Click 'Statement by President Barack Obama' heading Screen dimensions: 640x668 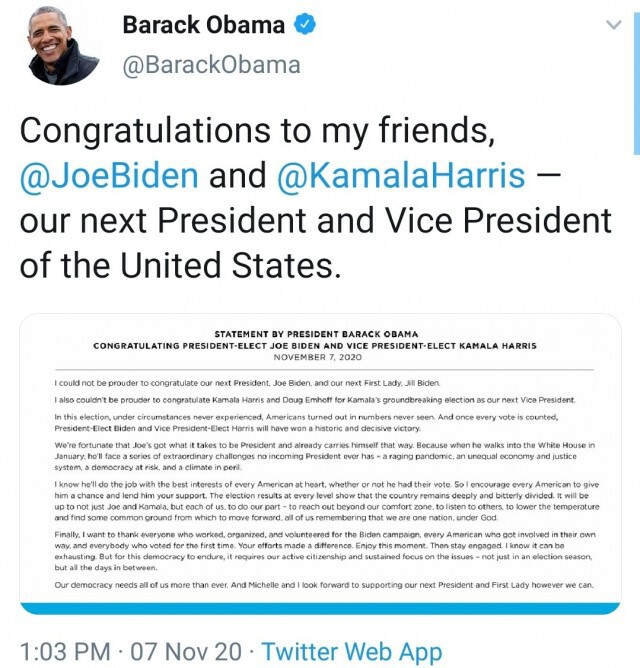point(316,334)
